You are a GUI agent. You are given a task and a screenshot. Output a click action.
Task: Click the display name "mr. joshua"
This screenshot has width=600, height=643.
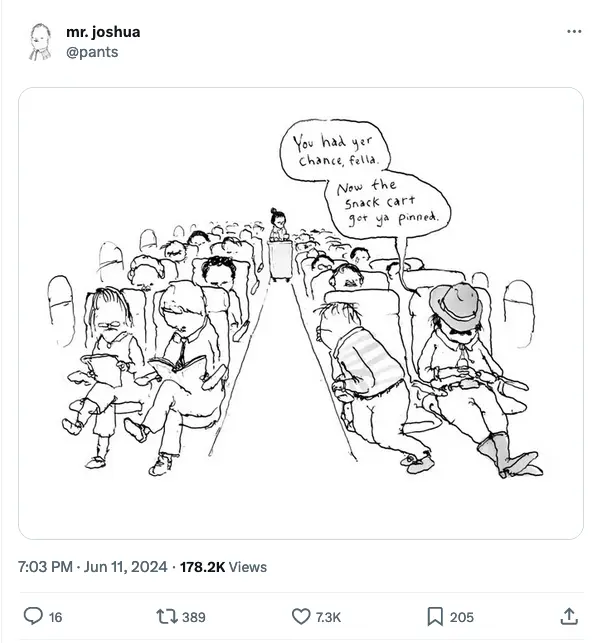103,32
